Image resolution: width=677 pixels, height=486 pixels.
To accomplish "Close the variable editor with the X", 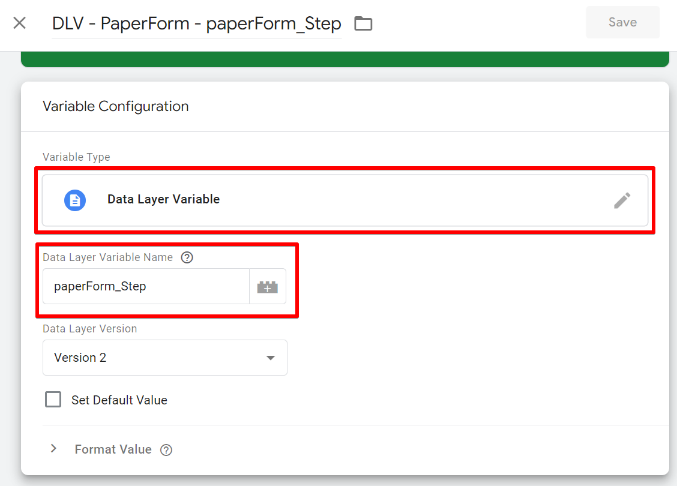I will click(20, 22).
